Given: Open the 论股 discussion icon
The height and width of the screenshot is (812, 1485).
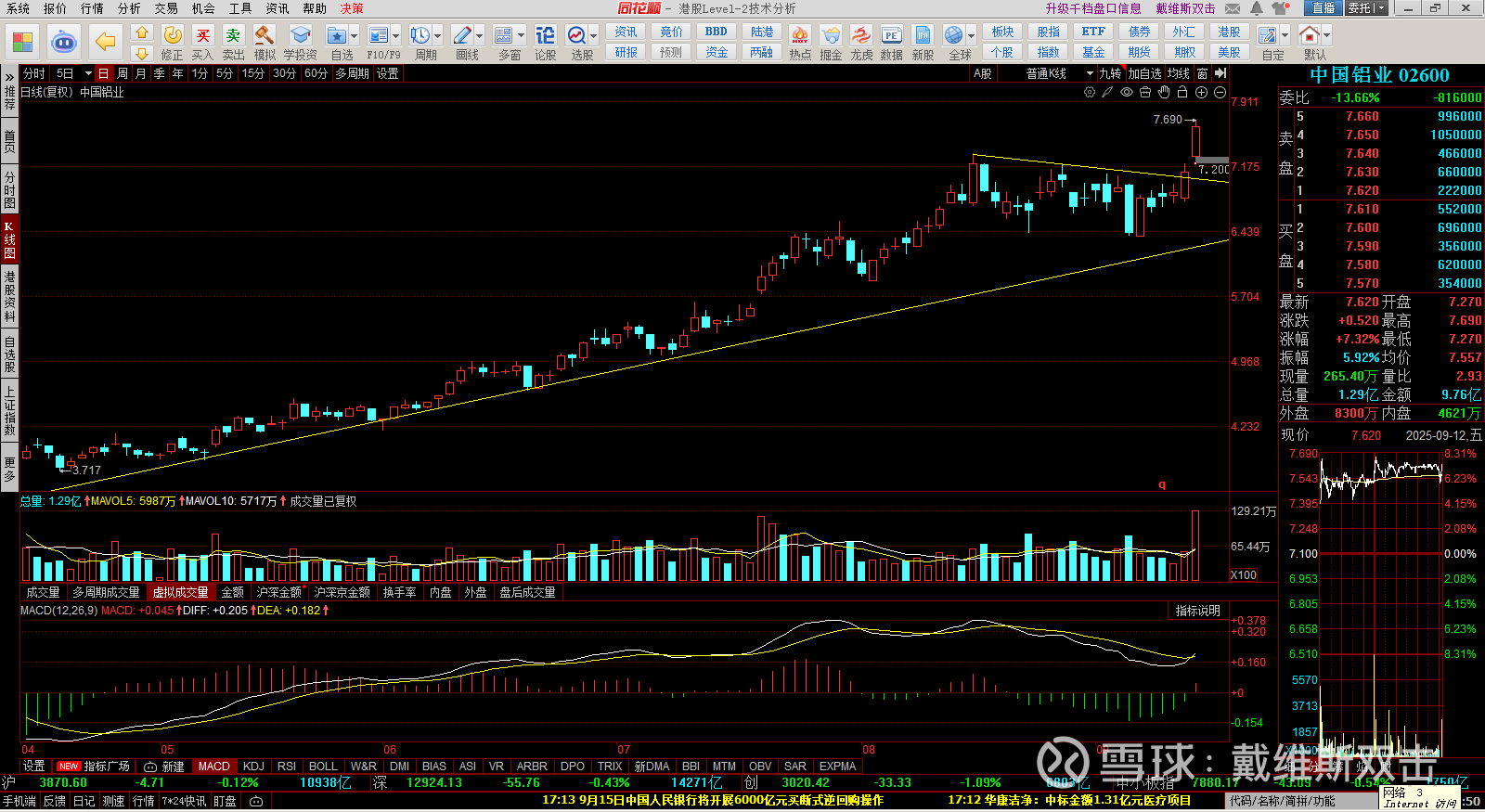Looking at the screenshot, I should pyautogui.click(x=546, y=43).
